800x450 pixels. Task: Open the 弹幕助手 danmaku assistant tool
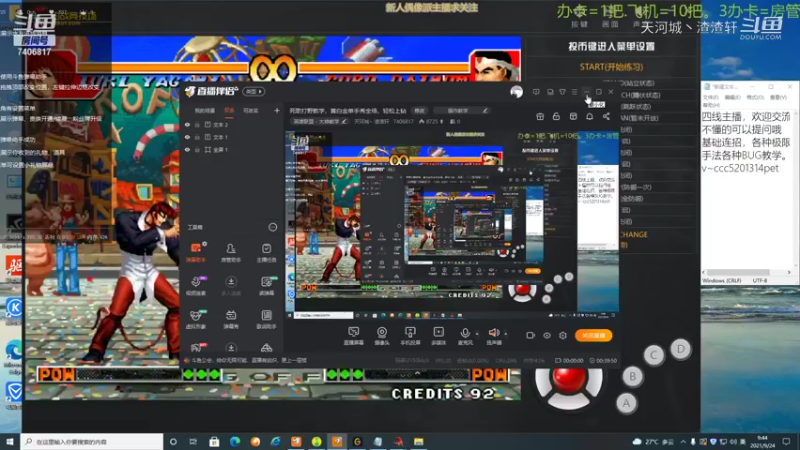point(196,252)
